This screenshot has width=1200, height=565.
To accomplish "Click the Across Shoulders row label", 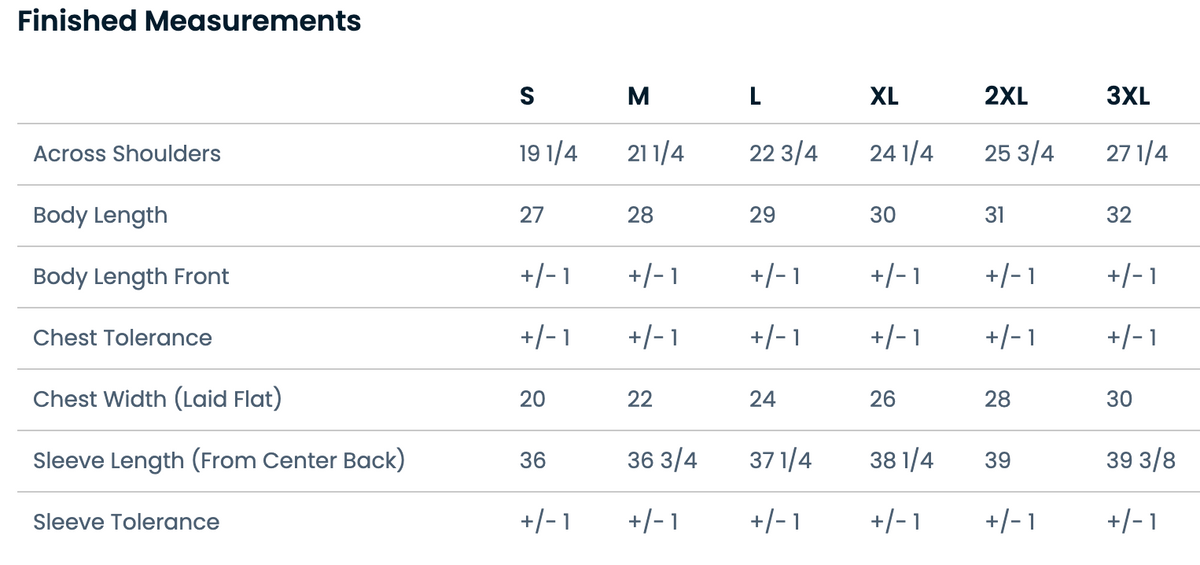I will point(127,154).
